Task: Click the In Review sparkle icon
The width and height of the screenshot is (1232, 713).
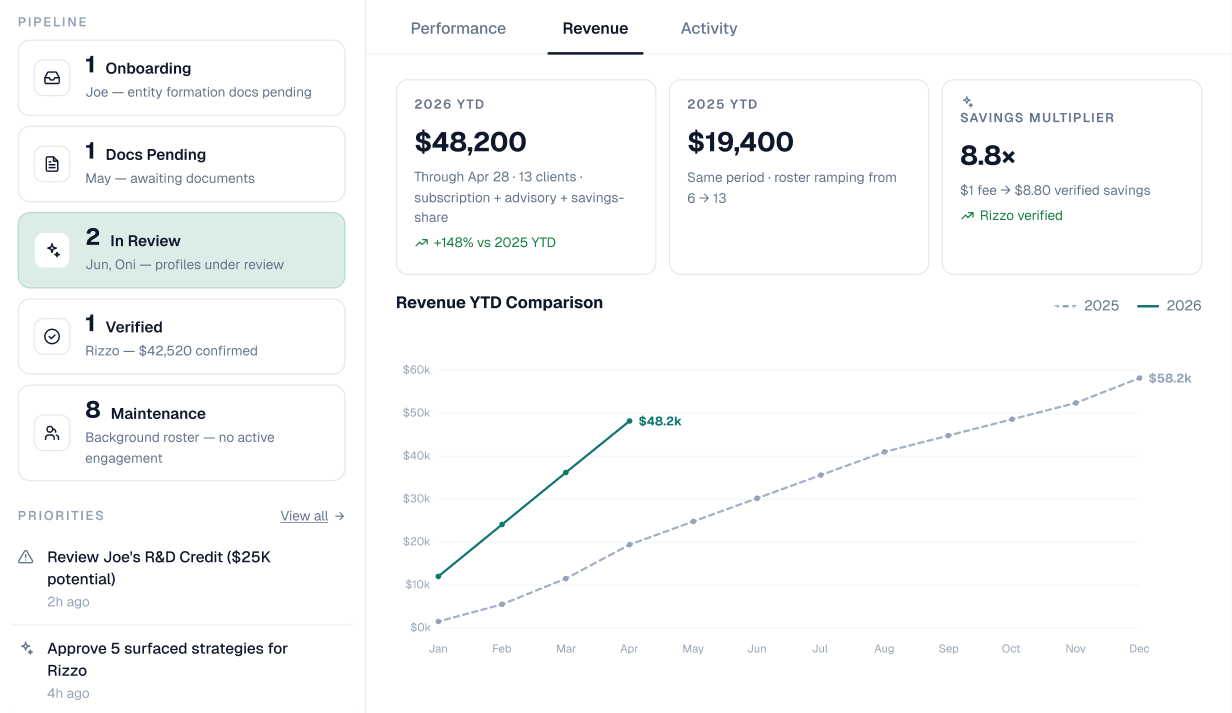Action: 52,250
